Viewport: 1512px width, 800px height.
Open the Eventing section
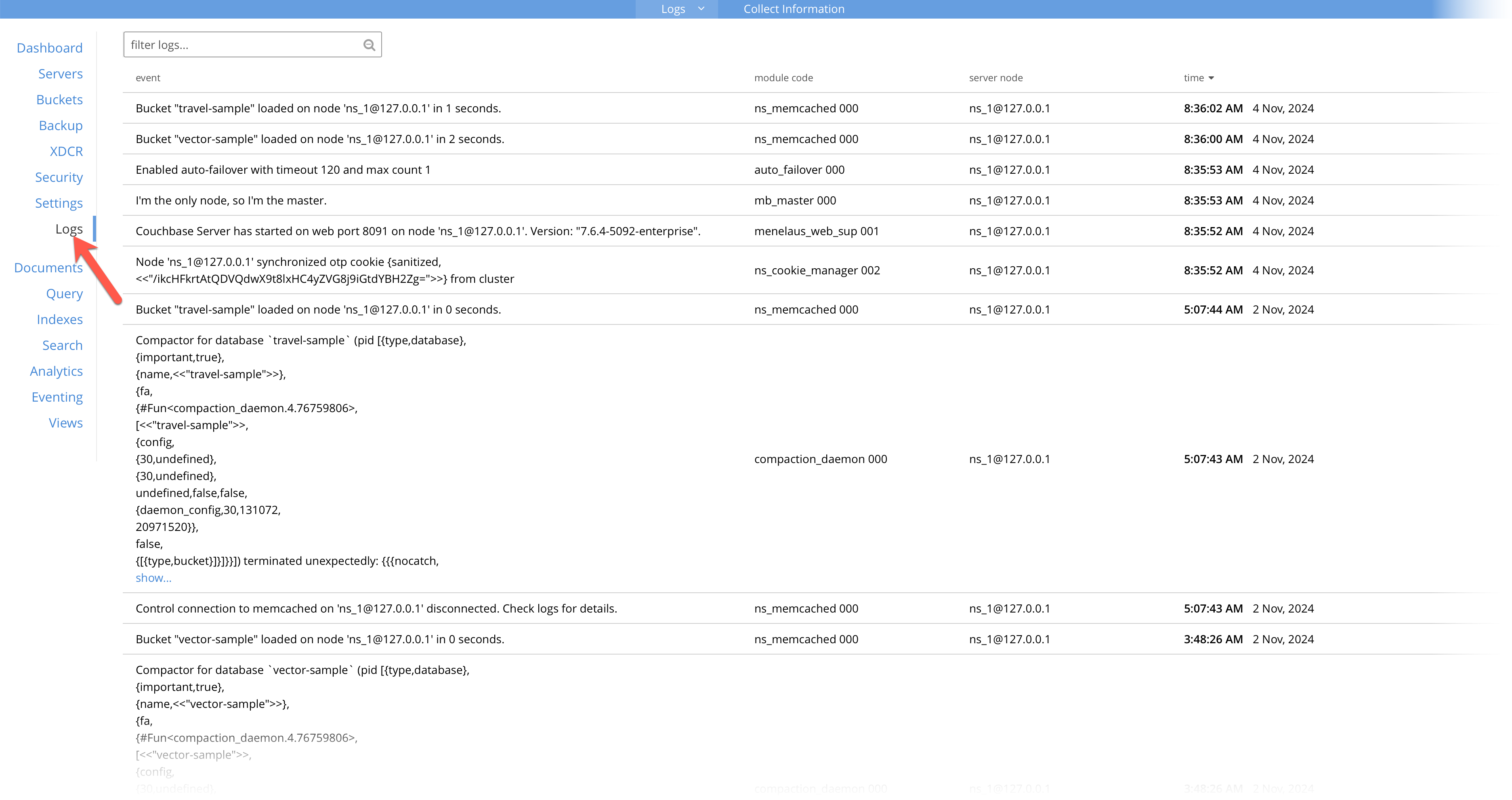(57, 397)
